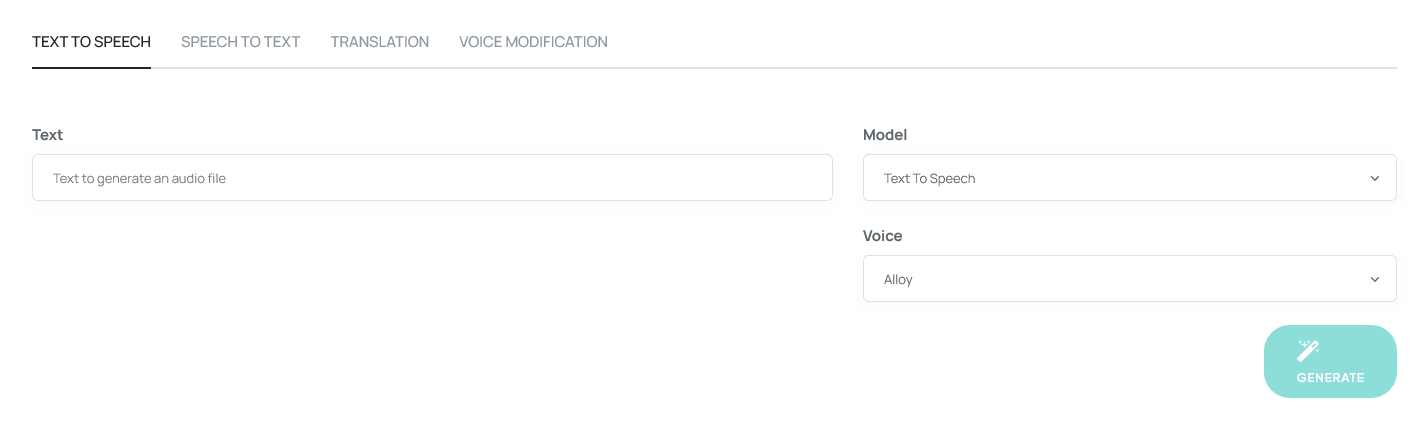Open the Model combo box
The height and width of the screenshot is (435, 1428).
point(1129,178)
